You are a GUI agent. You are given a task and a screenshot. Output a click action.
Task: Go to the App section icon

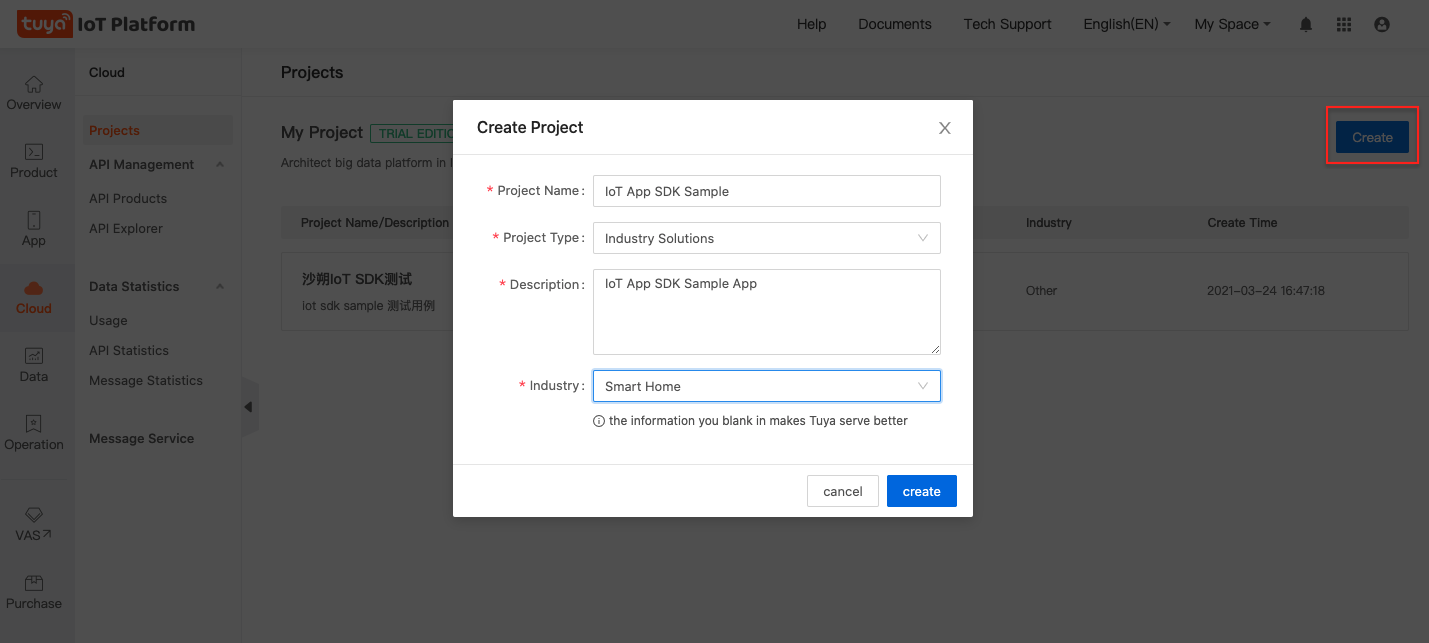[x=34, y=221]
